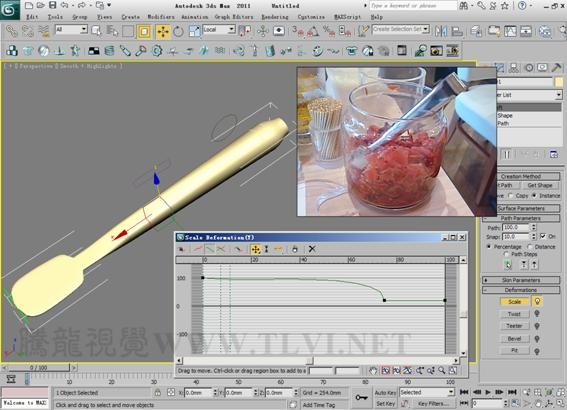Open the Material Editor icon

[545, 31]
